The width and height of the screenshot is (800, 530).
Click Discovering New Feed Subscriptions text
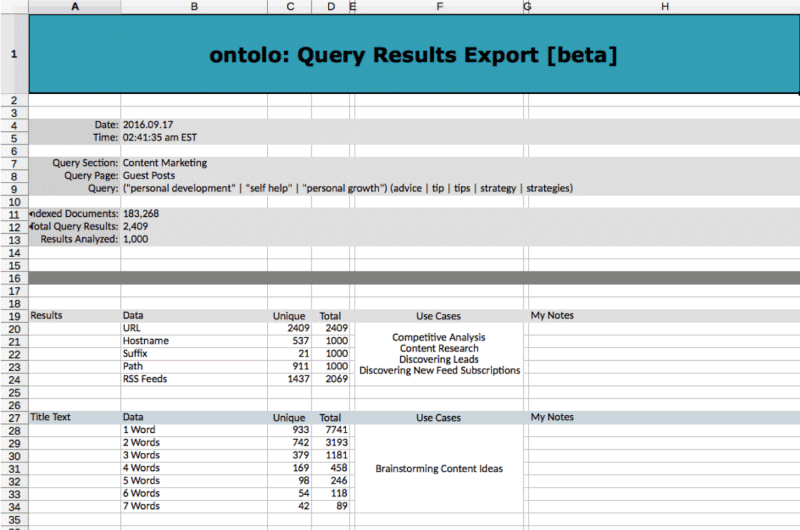click(439, 370)
